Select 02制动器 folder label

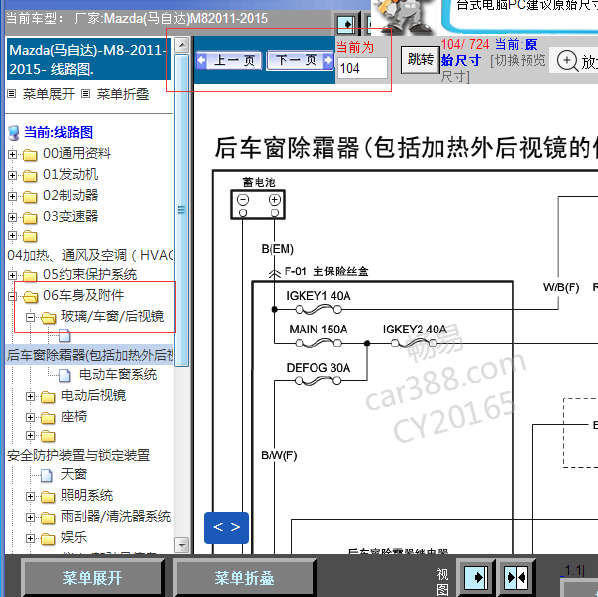[x=70, y=195]
